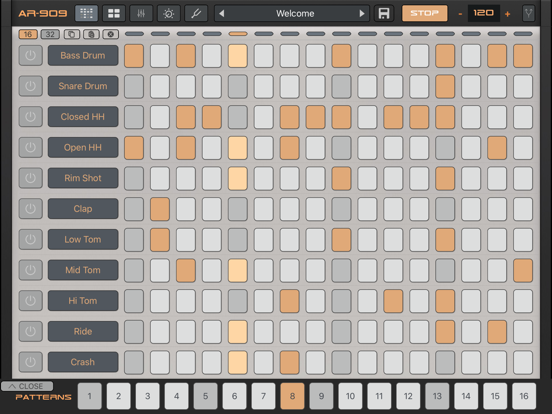The height and width of the screenshot is (414, 552).
Task: Decrease tempo with minus button
Action: coord(460,14)
